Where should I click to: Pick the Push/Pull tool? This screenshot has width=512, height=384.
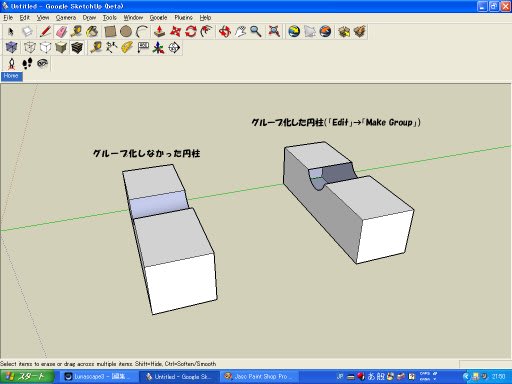click(159, 32)
